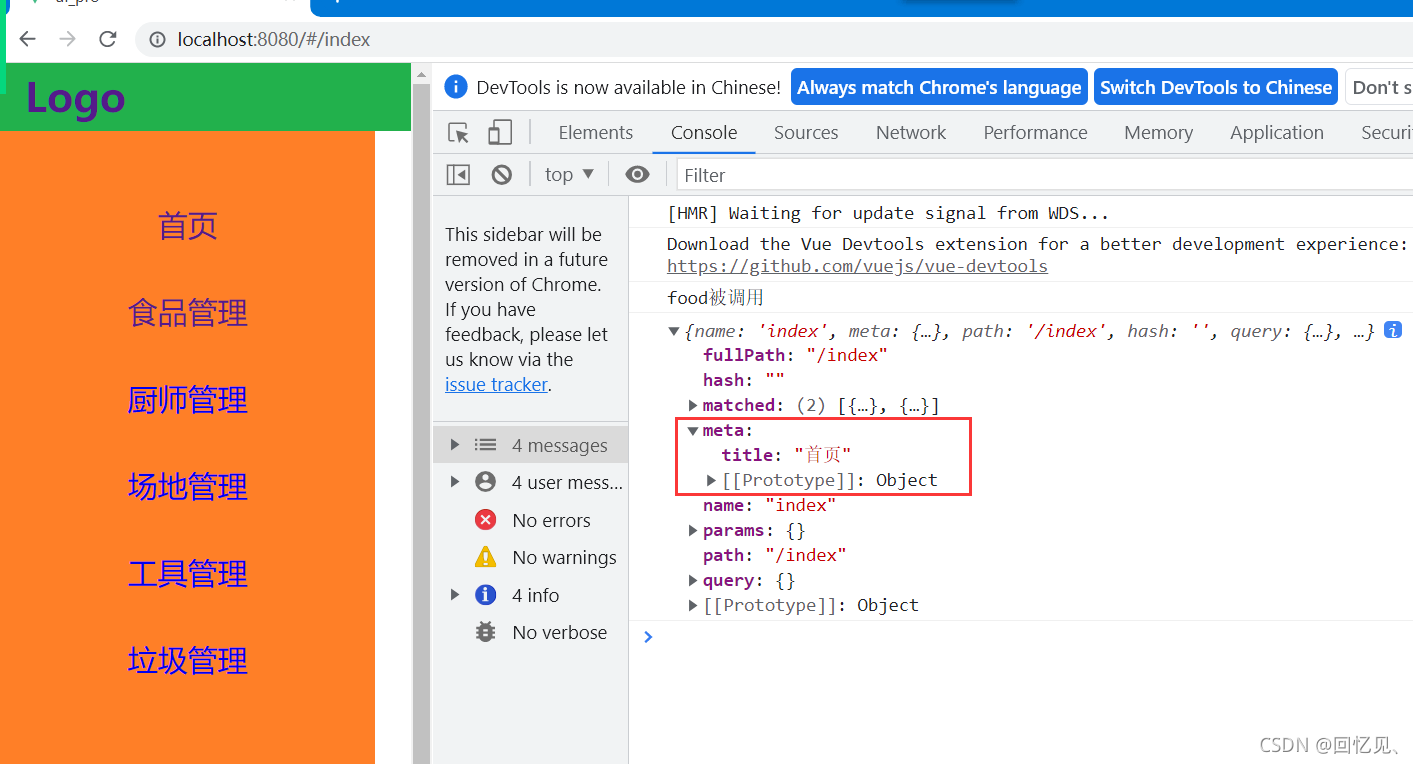Navigate to 场地管理 menu item
Image resolution: width=1413 pixels, height=764 pixels.
(187, 487)
